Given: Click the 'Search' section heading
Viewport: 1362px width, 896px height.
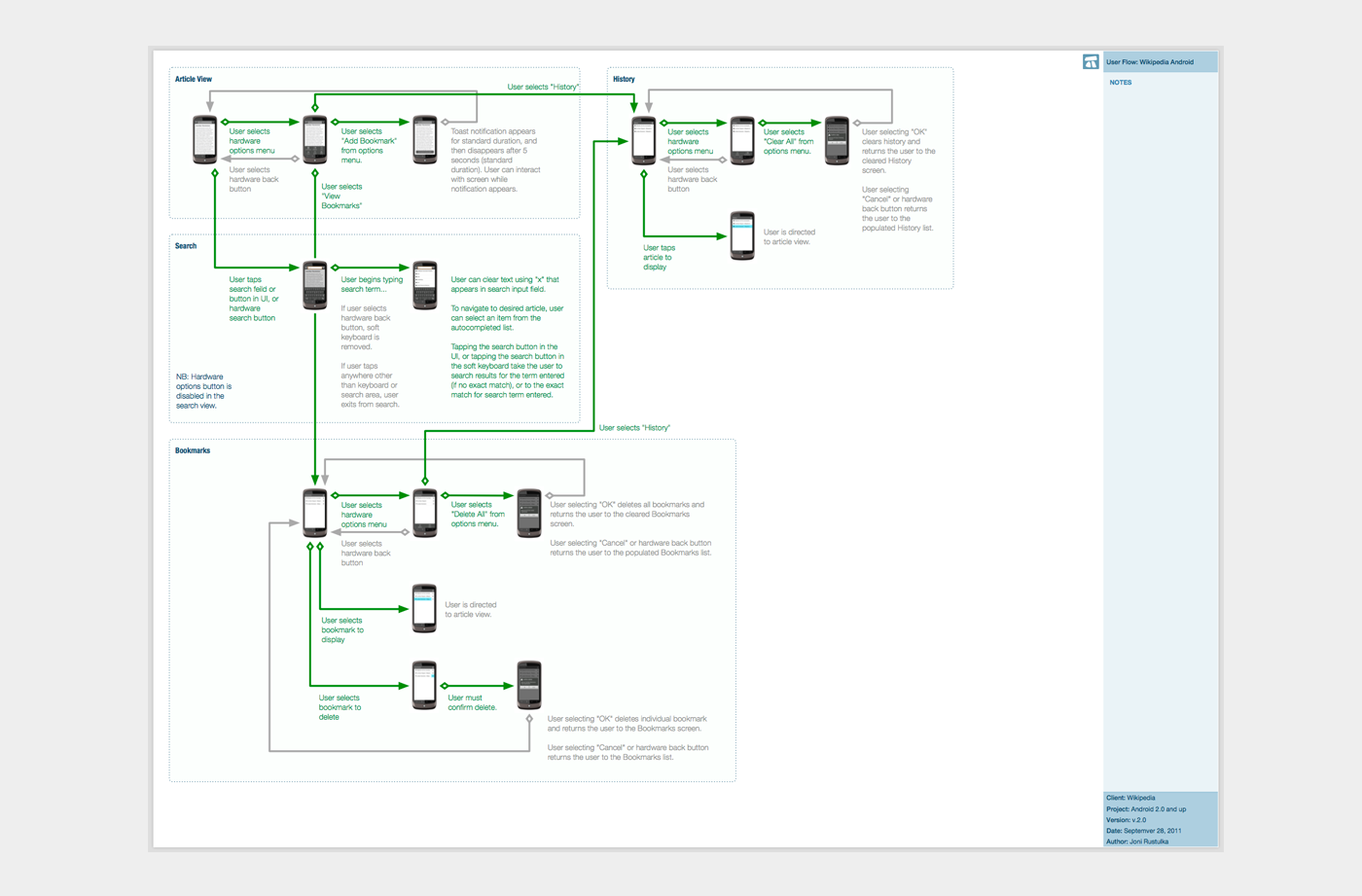Looking at the screenshot, I should (x=186, y=246).
